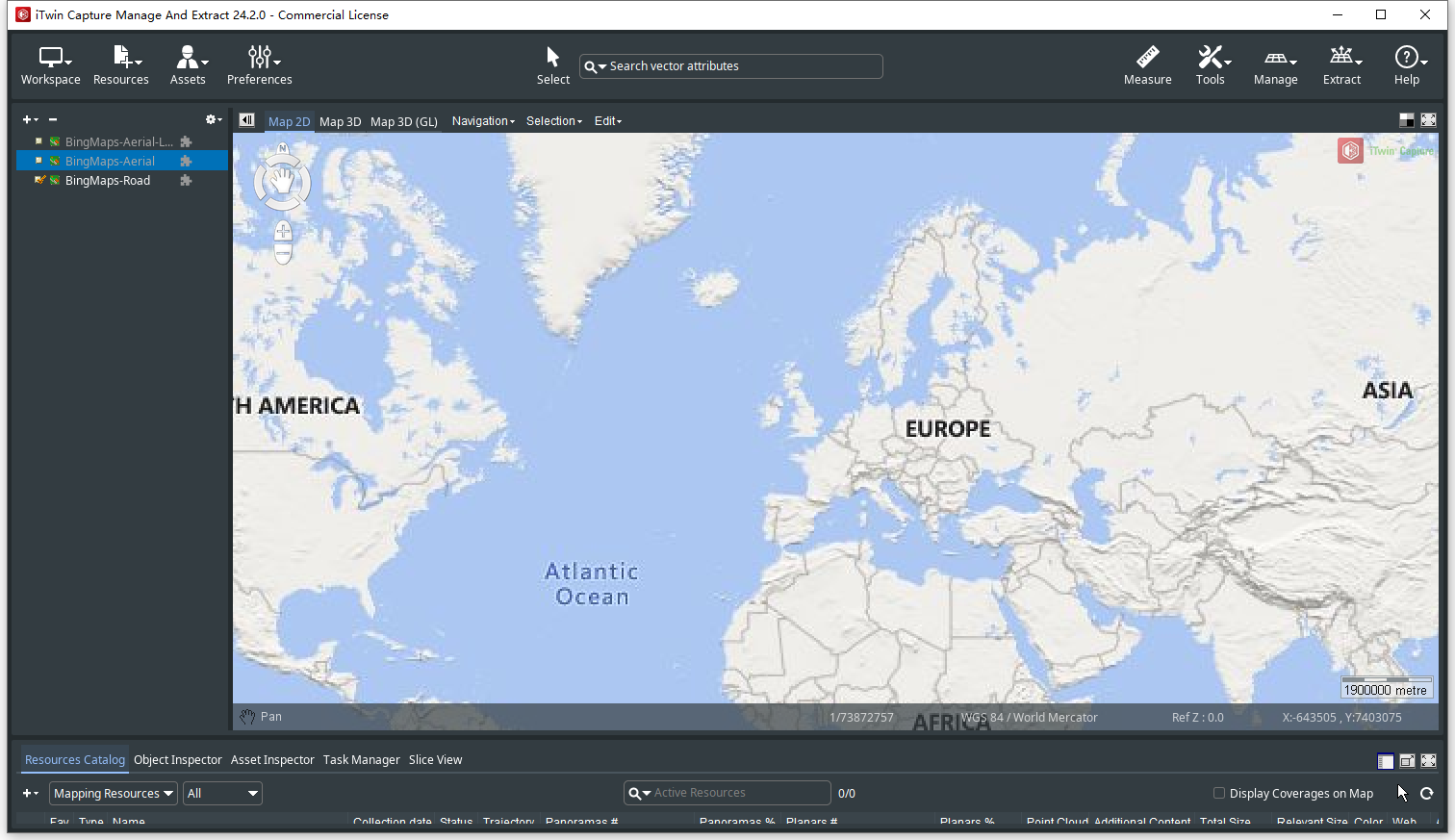Open the Slice View tab
Image resolution: width=1455 pixels, height=840 pixels.
[436, 759]
